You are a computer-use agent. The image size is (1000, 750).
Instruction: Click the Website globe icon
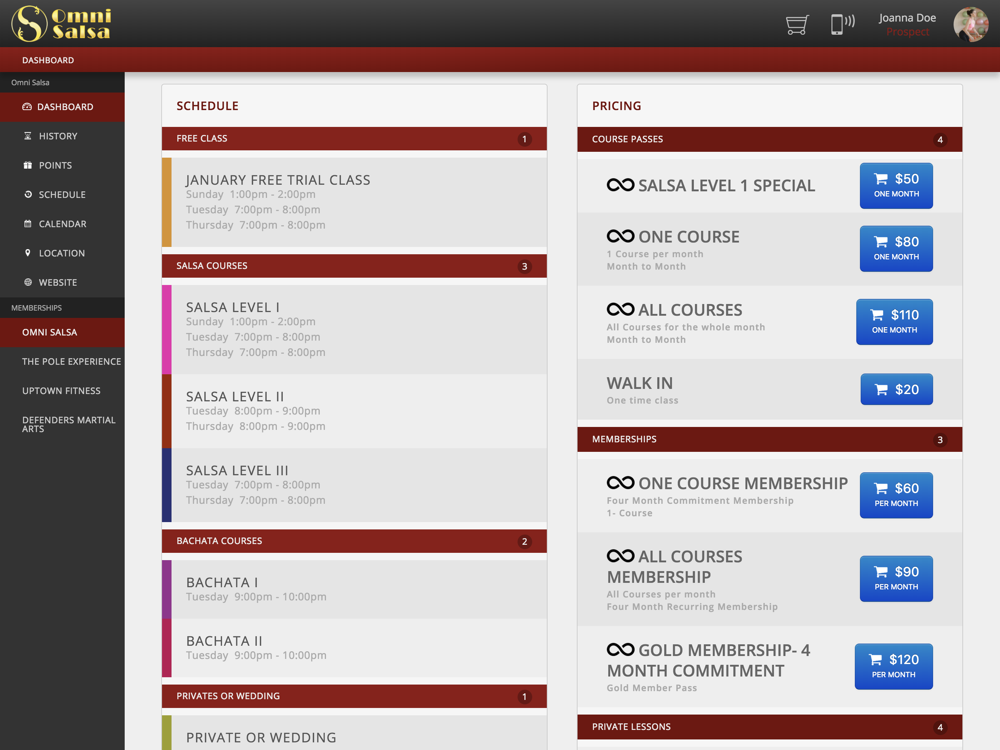(27, 282)
